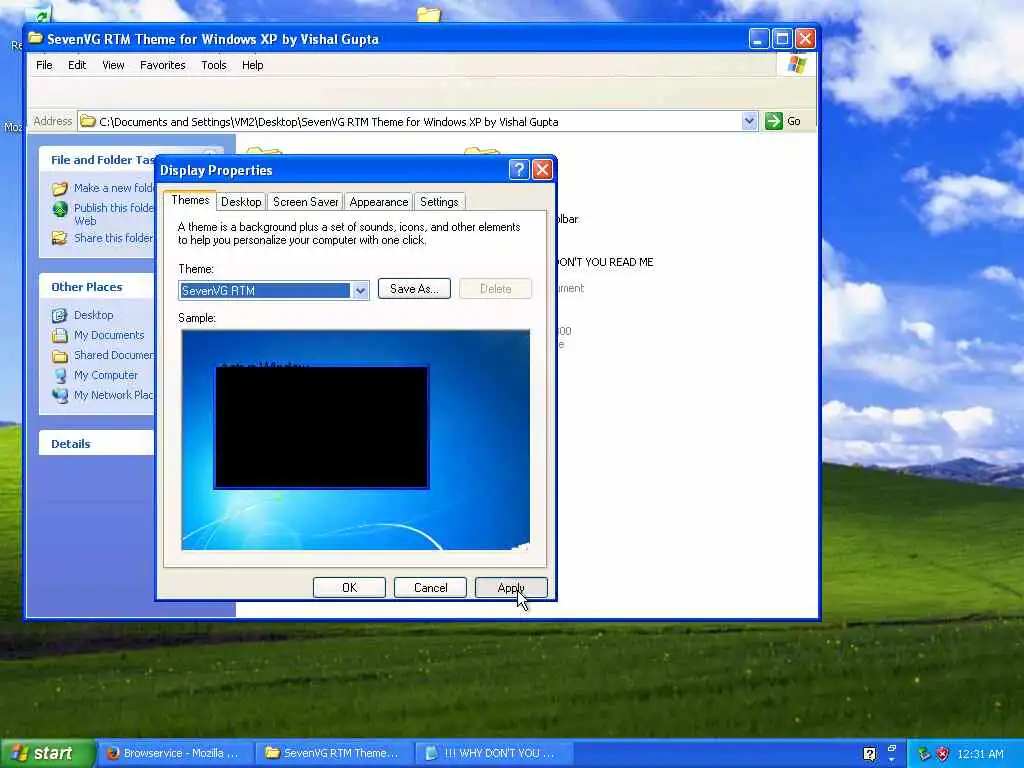The width and height of the screenshot is (1024, 768).
Task: Click the Details panel header
Action: tap(97, 443)
